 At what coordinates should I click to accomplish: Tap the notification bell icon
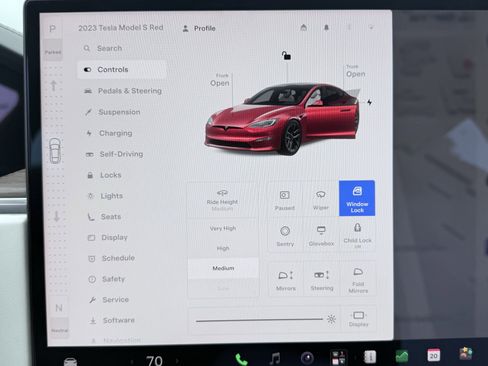click(326, 28)
